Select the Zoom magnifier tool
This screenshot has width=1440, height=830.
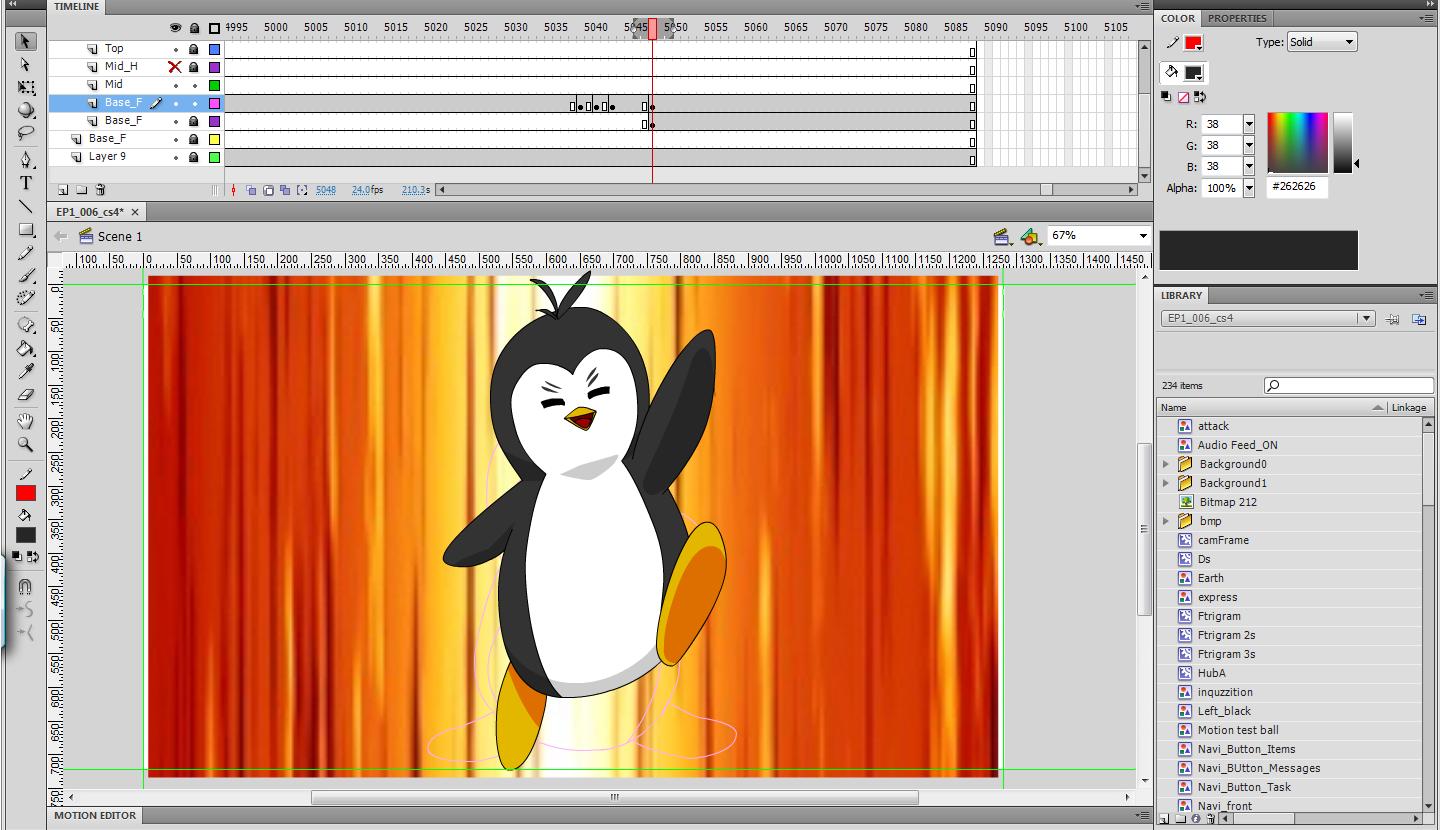click(x=26, y=444)
